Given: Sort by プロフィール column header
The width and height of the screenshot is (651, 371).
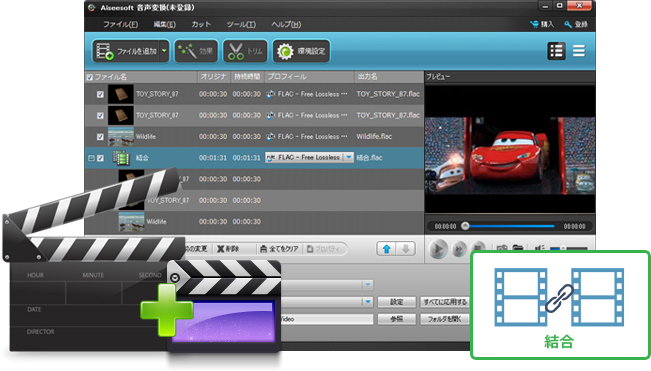Looking at the screenshot, I should pyautogui.click(x=309, y=77).
